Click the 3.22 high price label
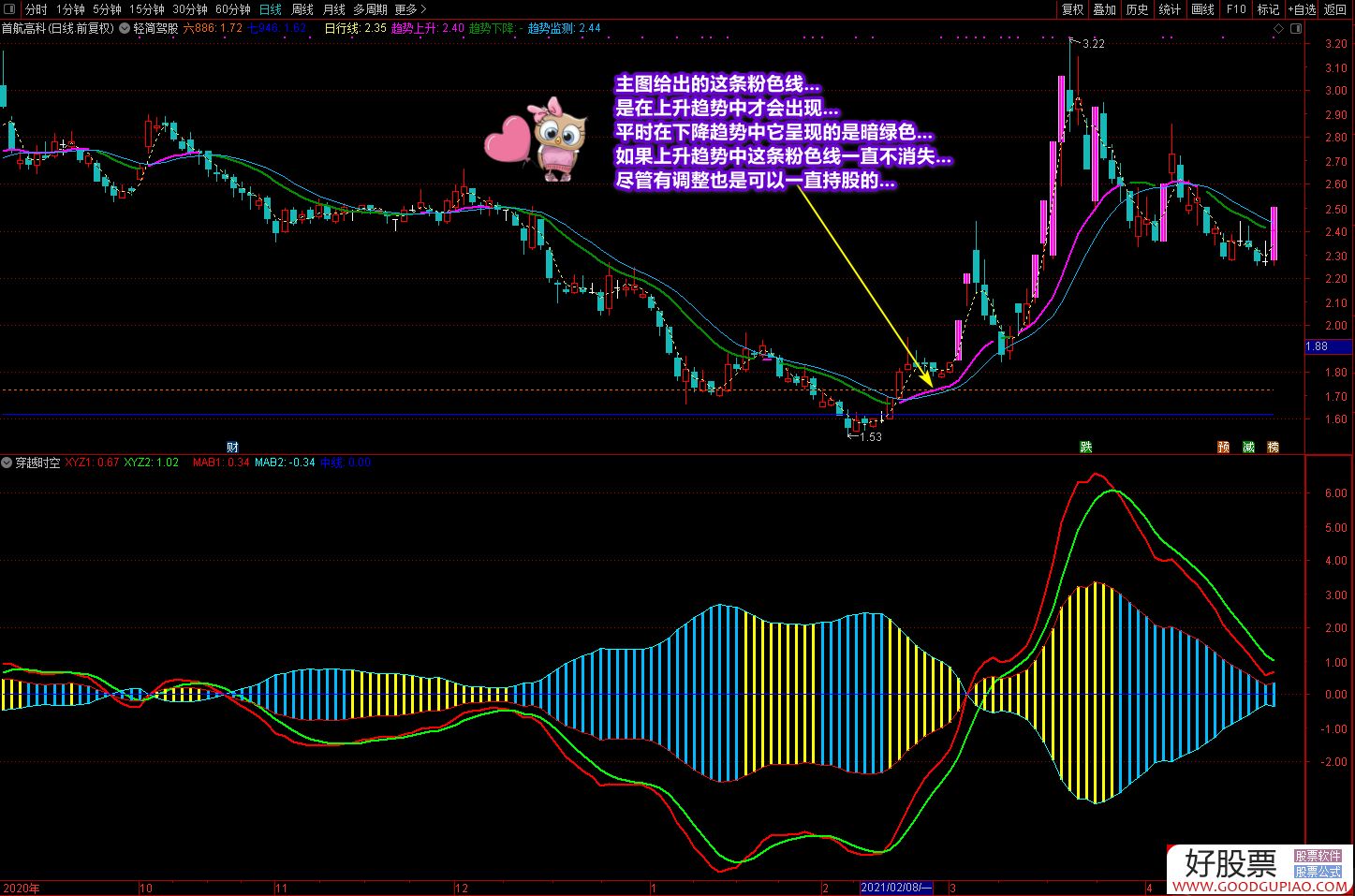 (x=1093, y=44)
